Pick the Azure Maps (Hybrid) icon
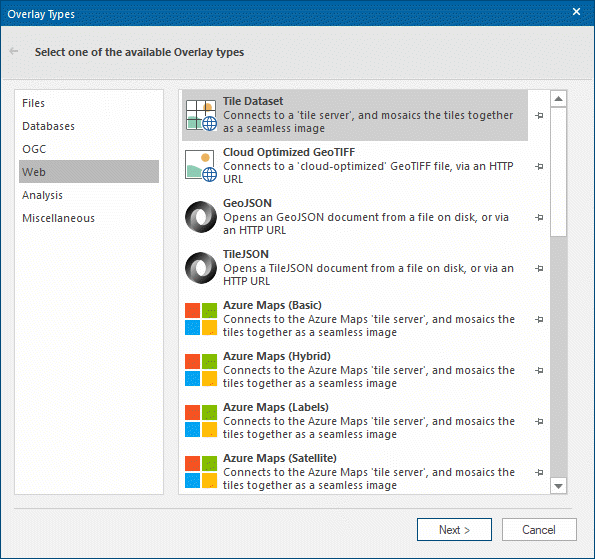The image size is (595, 559). point(201,370)
